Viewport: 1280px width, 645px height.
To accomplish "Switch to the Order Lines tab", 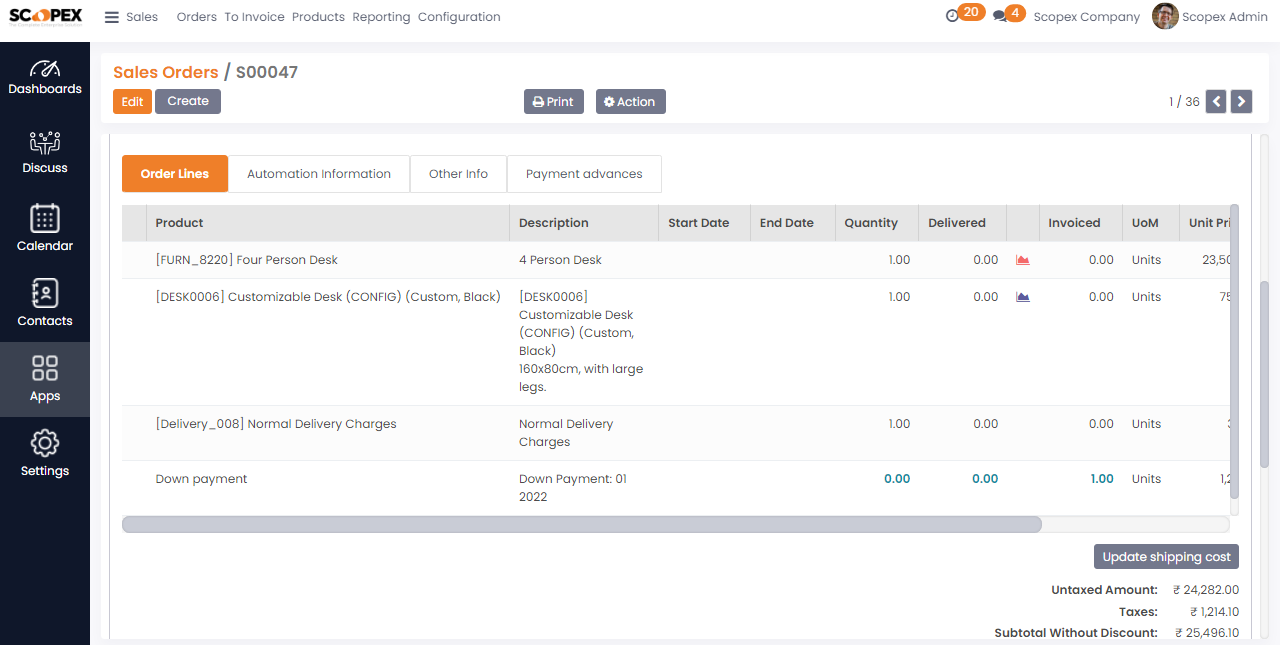I will coord(175,174).
